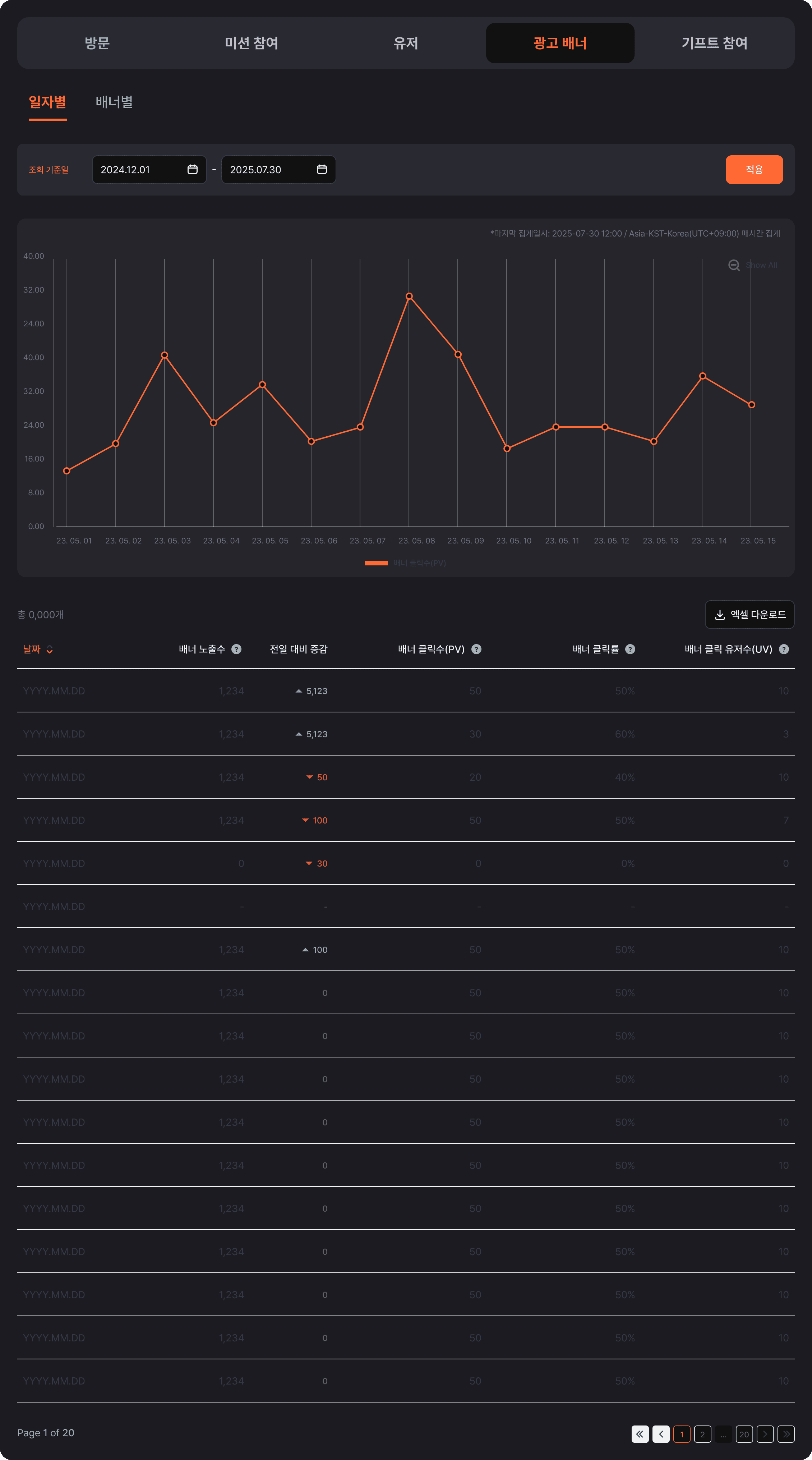
Task: Go to page 2 in pagination
Action: click(x=703, y=1434)
